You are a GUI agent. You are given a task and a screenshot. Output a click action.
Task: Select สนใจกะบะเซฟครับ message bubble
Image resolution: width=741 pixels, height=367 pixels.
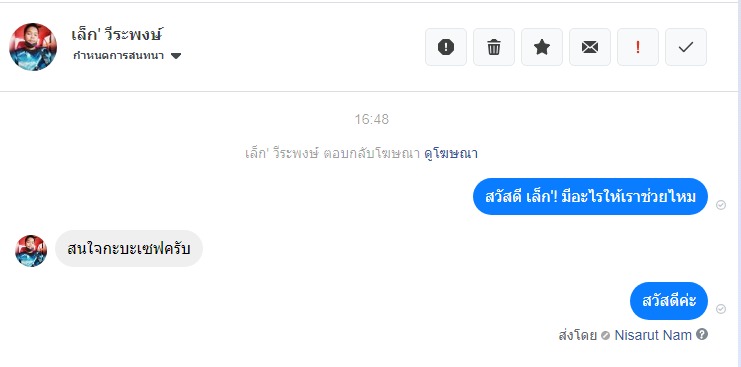click(129, 248)
